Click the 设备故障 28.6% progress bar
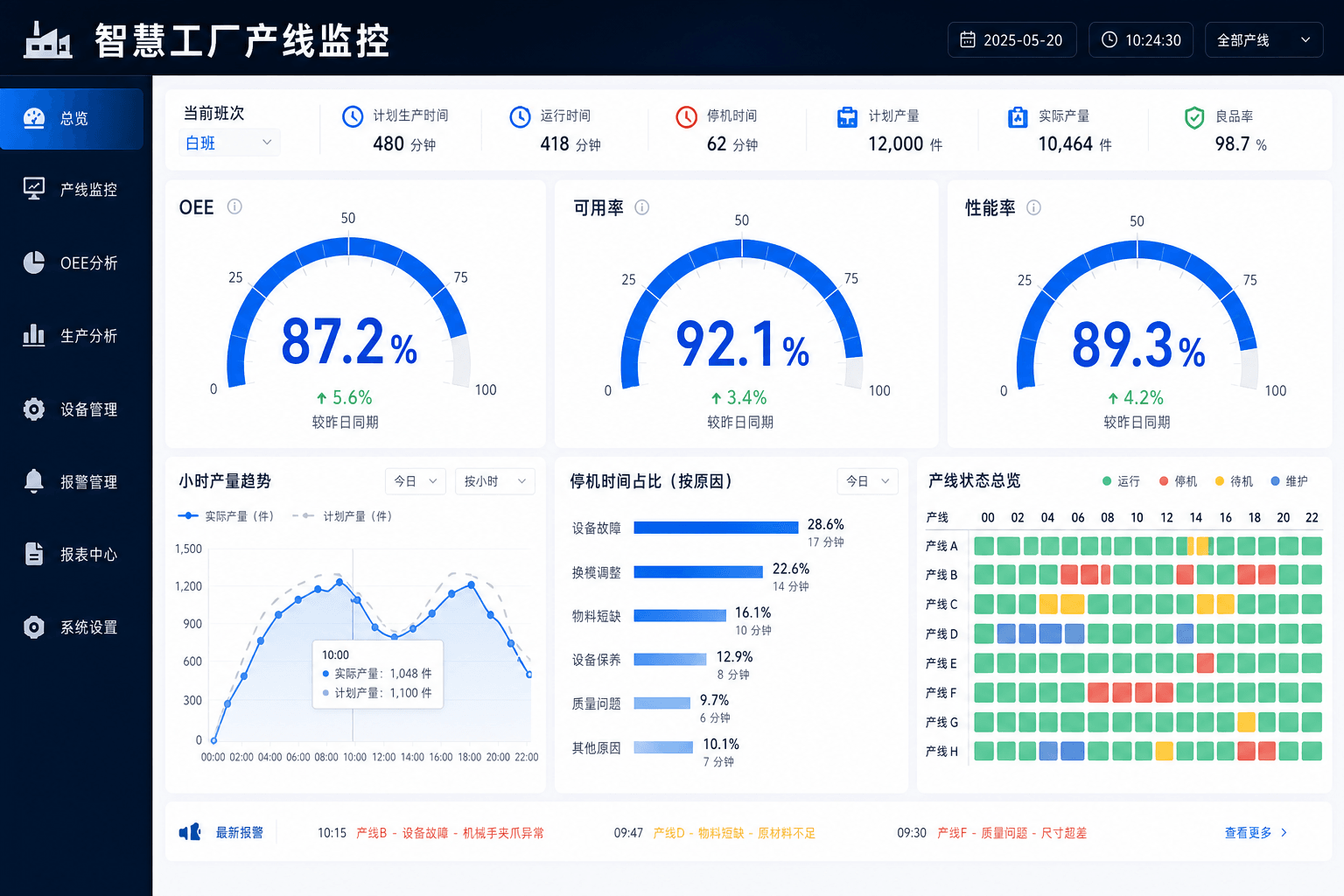1344x896 pixels. point(716,528)
